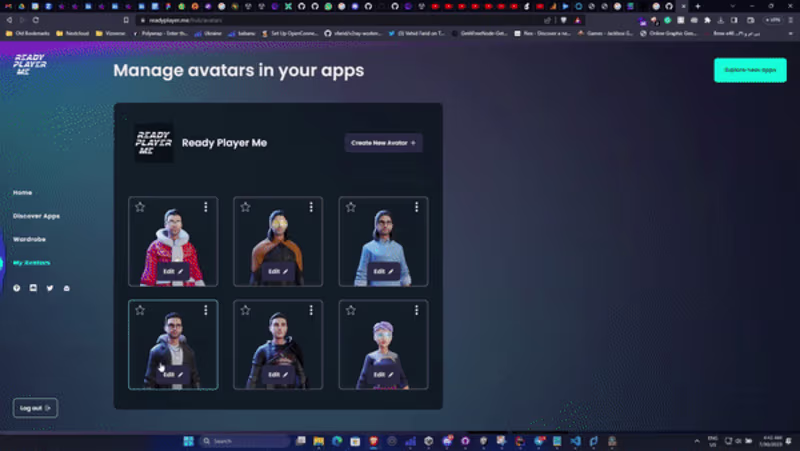
Task: Expand options for the light blue sweater avatar
Action: [416, 207]
